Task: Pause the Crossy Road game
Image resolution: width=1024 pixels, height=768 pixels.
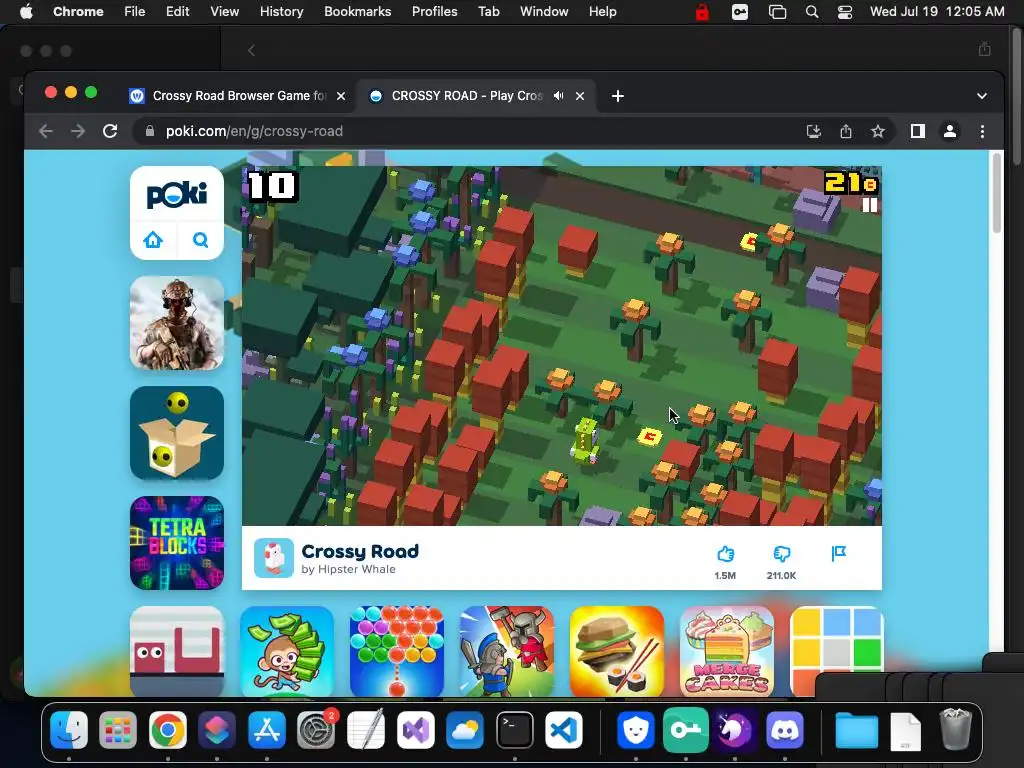Action: point(869,205)
